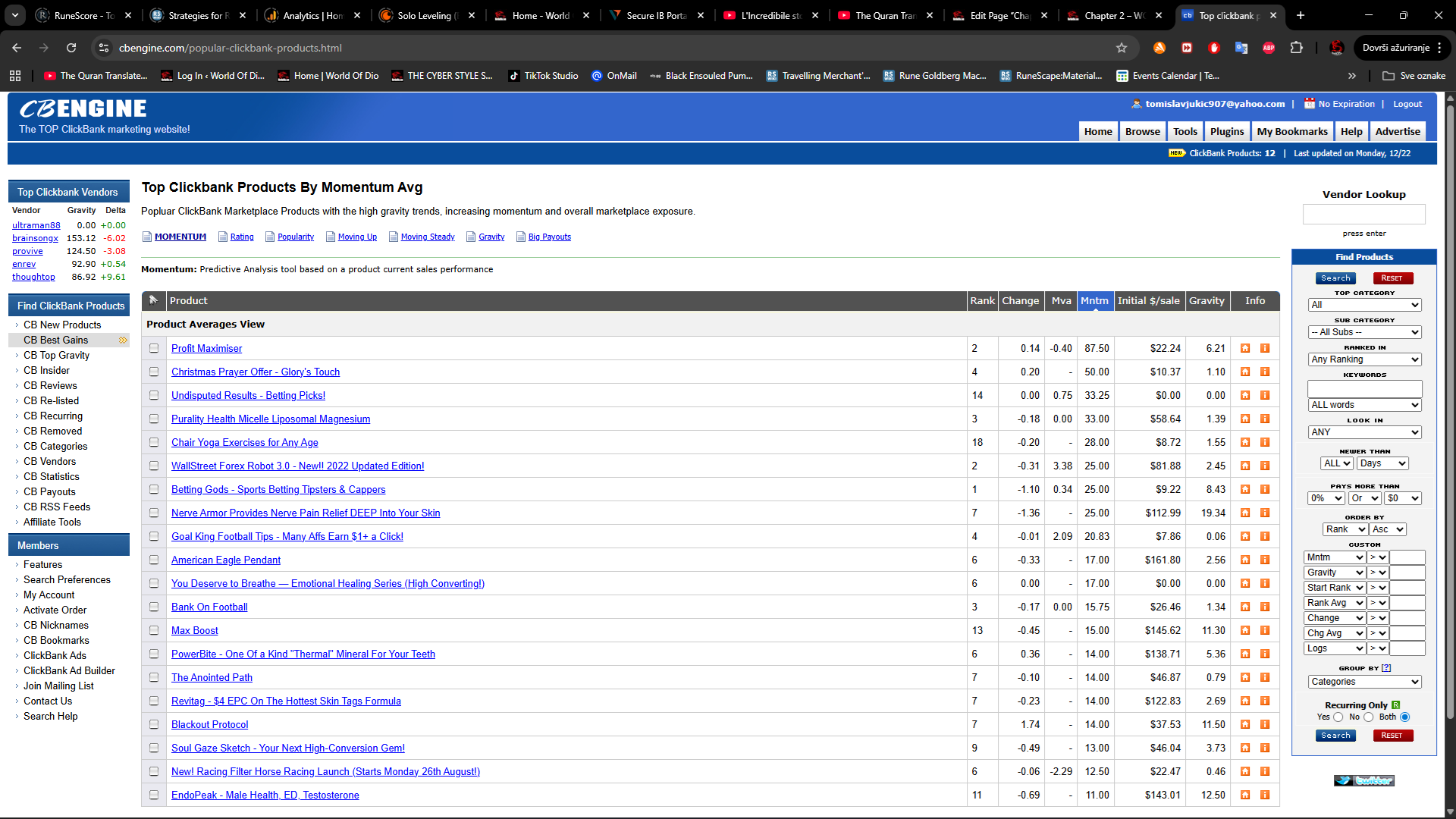This screenshot has width=1456, height=819.
Task: Bookmark page with the star icon
Action: (x=1122, y=48)
